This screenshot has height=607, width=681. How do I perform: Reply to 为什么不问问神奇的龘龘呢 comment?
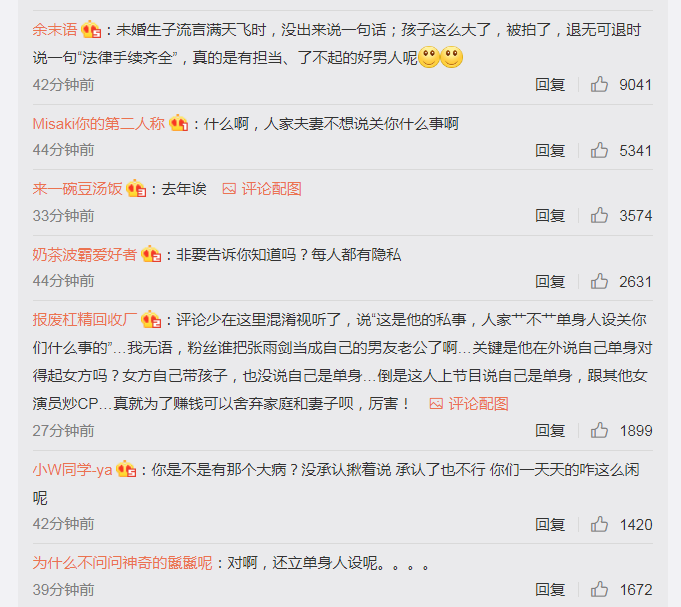pos(550,590)
